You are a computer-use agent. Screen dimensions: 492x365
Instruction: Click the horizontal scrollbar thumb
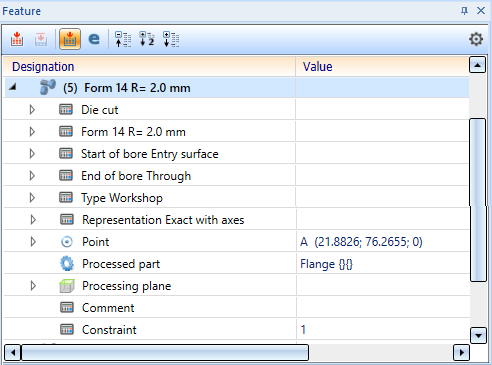(165, 353)
